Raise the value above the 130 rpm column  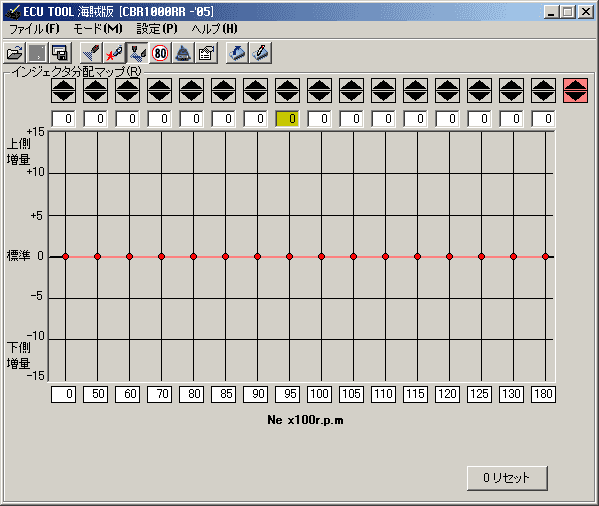(x=512, y=85)
